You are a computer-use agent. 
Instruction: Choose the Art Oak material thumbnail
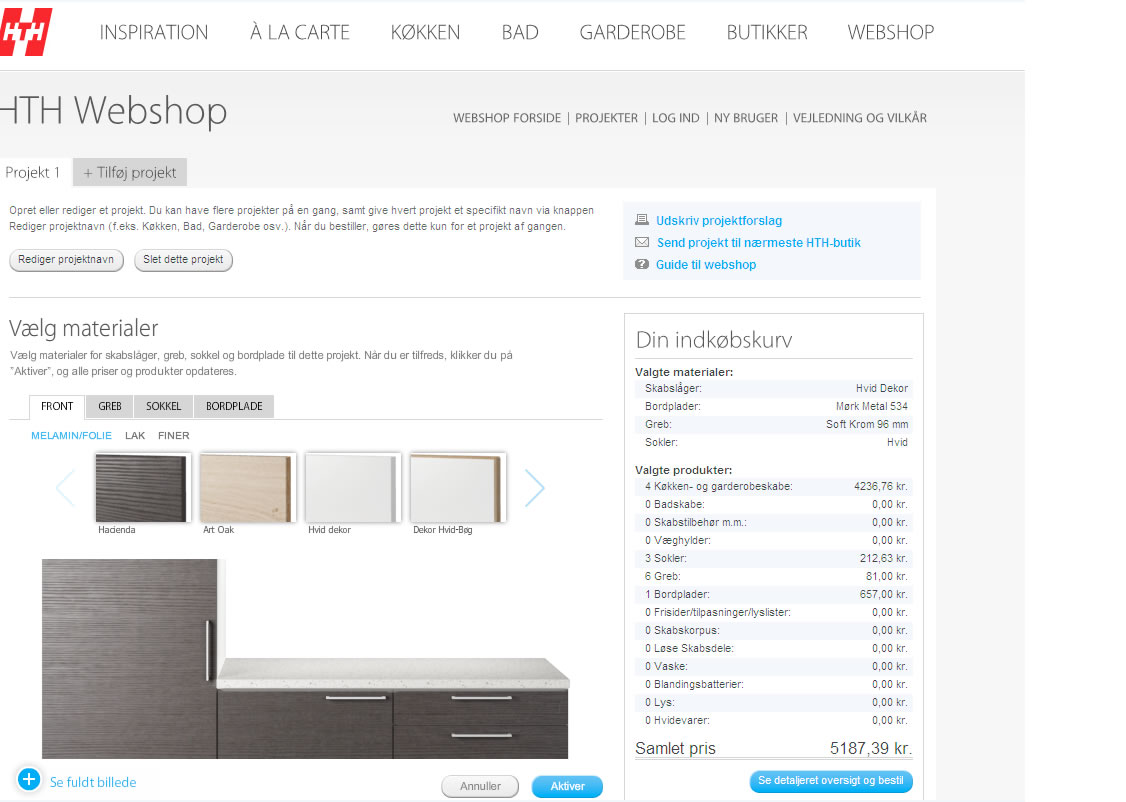point(248,487)
